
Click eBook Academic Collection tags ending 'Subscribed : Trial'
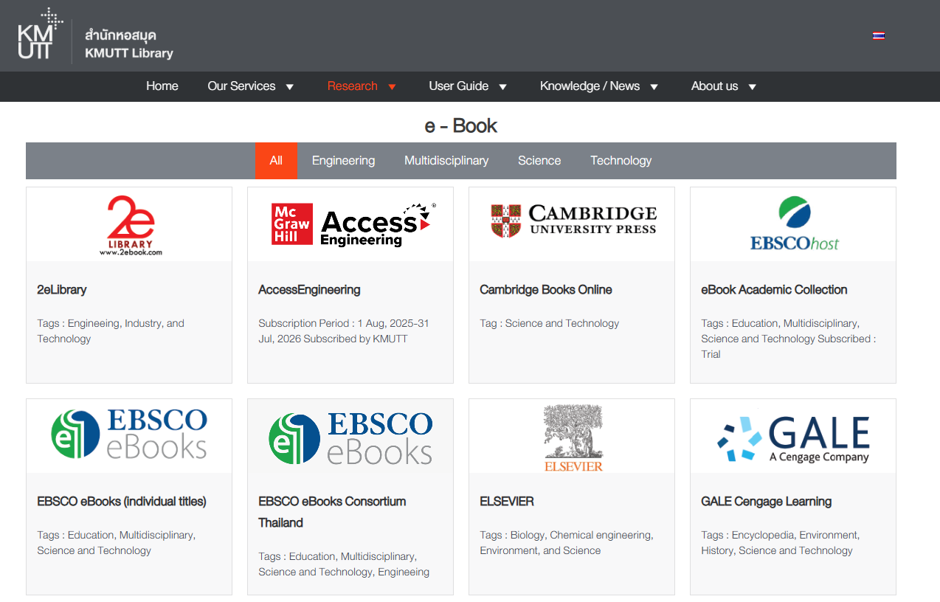point(788,339)
